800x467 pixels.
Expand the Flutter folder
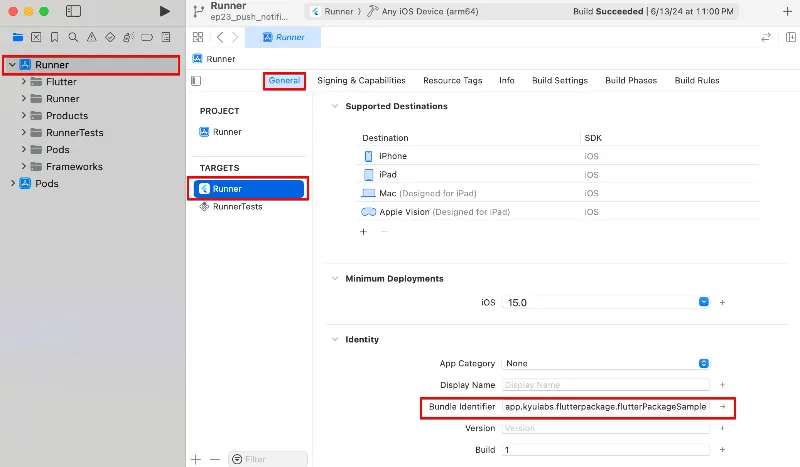[23, 82]
